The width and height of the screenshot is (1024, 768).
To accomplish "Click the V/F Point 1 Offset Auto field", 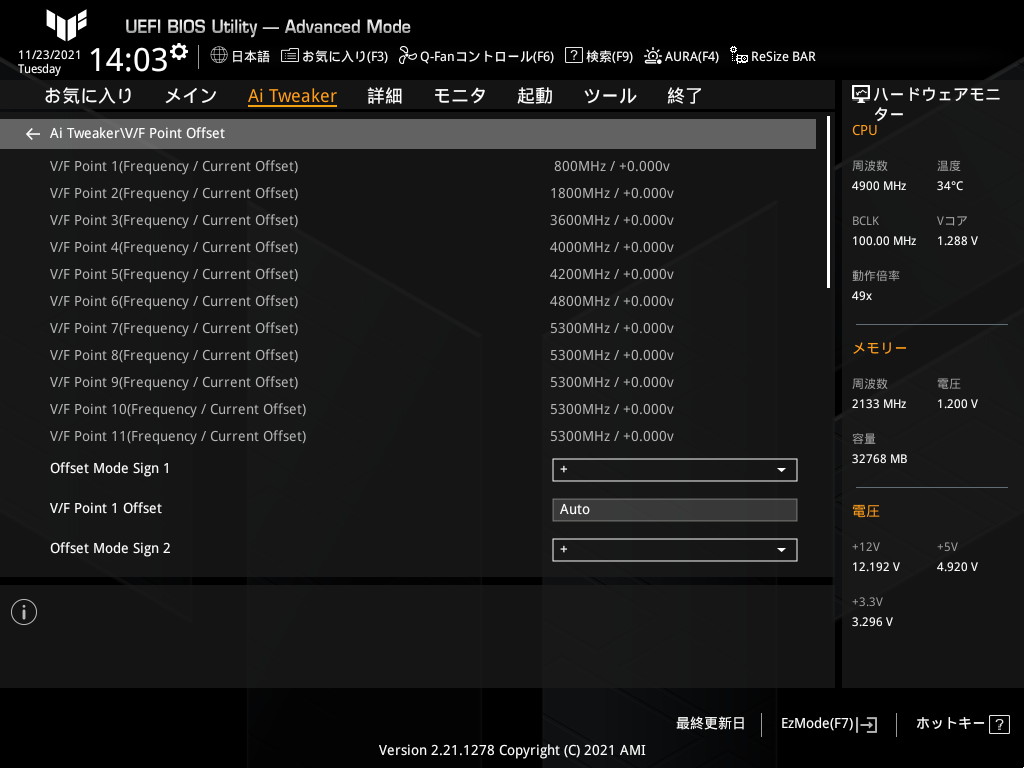I will pos(675,510).
